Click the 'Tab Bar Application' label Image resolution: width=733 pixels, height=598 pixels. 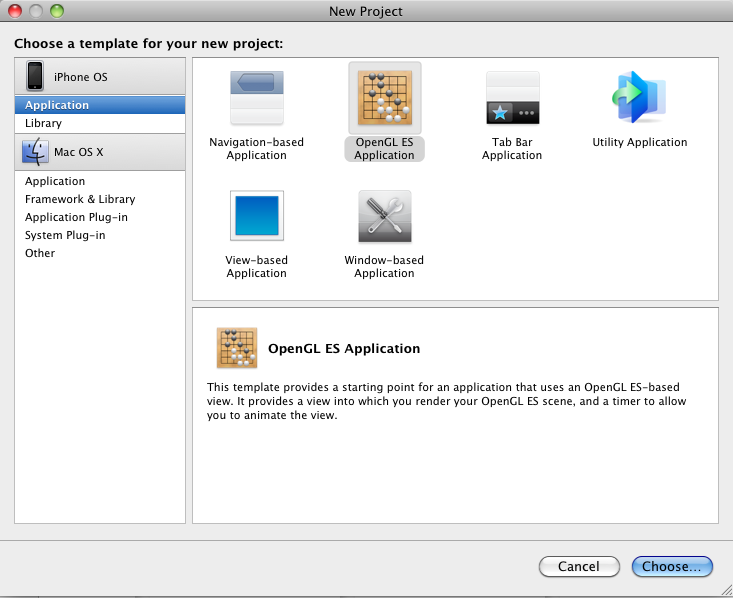point(512,149)
